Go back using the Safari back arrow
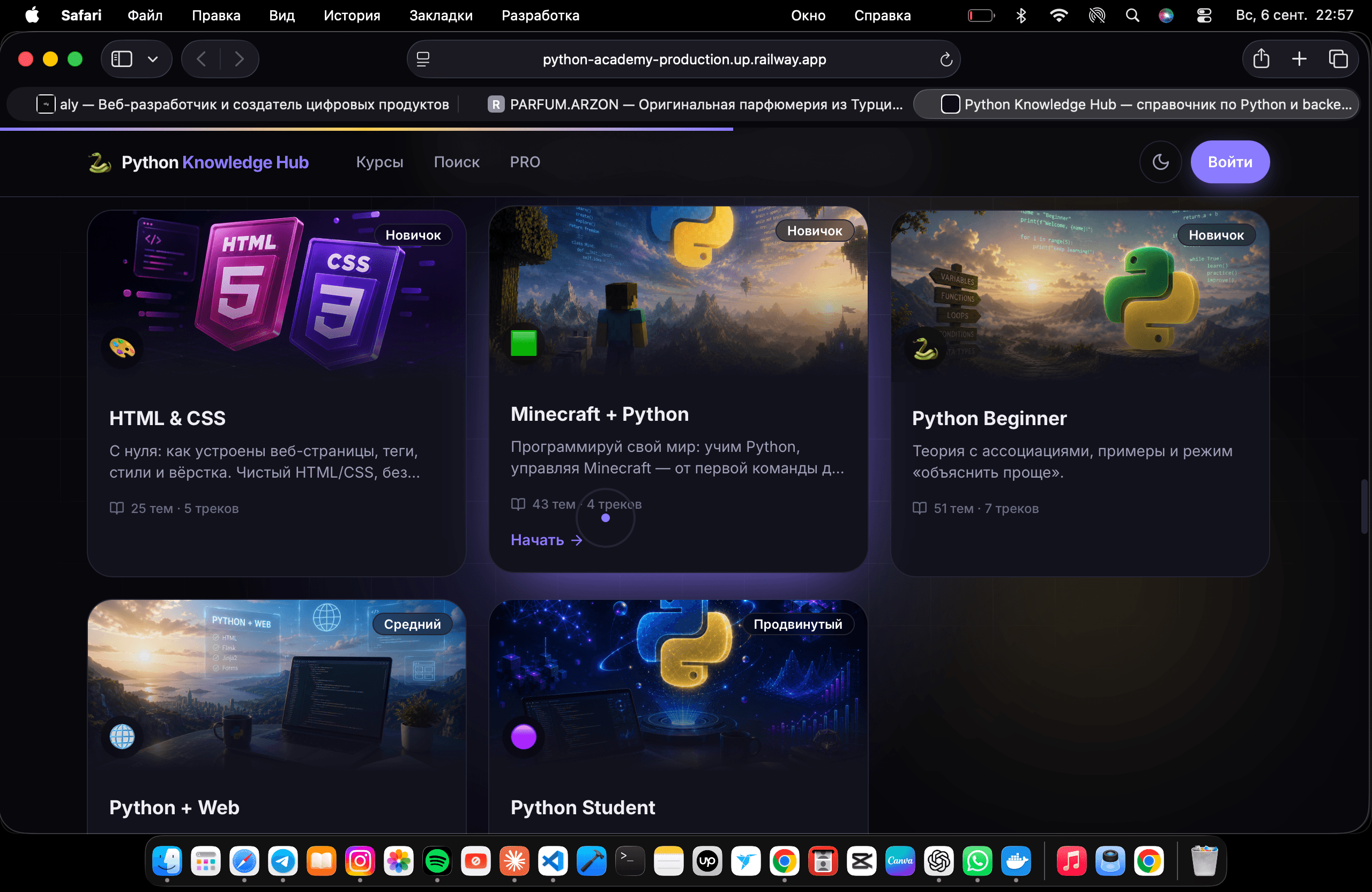The height and width of the screenshot is (892, 1372). [x=201, y=59]
